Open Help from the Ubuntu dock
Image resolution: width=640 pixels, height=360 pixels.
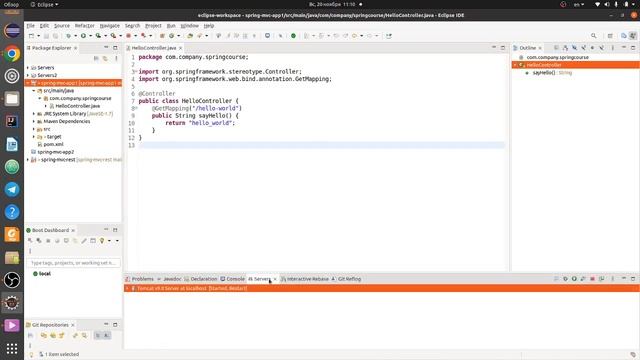pyautogui.click(x=12, y=212)
